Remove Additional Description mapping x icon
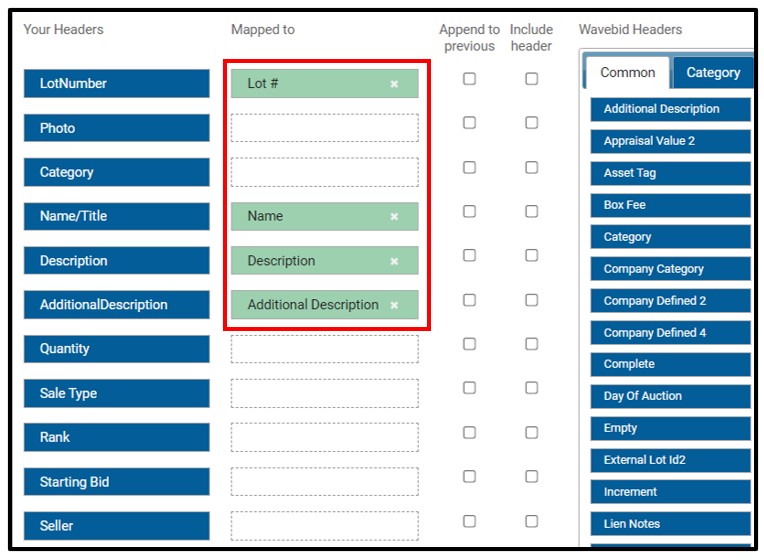The height and width of the screenshot is (560, 764). point(394,305)
